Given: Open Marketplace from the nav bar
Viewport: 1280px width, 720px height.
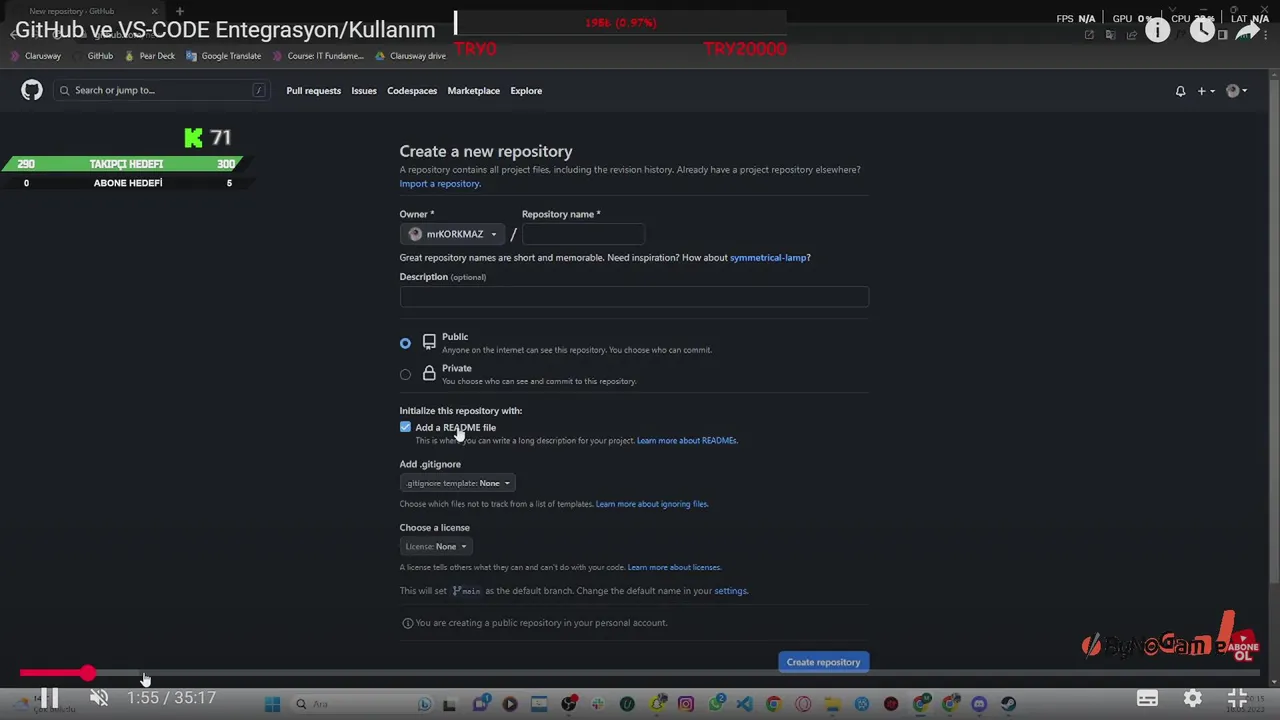Looking at the screenshot, I should pyautogui.click(x=473, y=91).
